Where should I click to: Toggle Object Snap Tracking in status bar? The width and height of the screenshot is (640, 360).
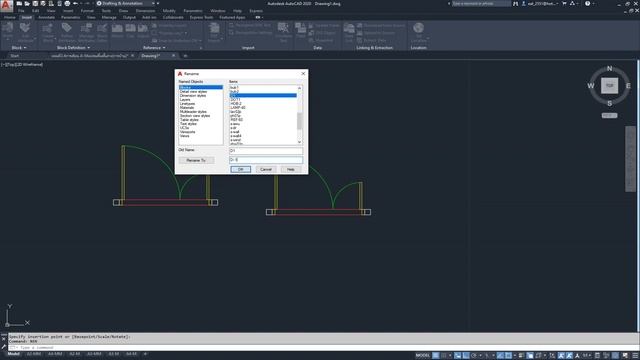point(500,356)
